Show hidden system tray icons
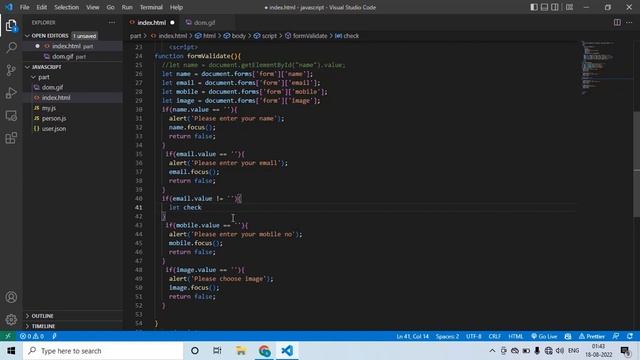 coord(492,351)
